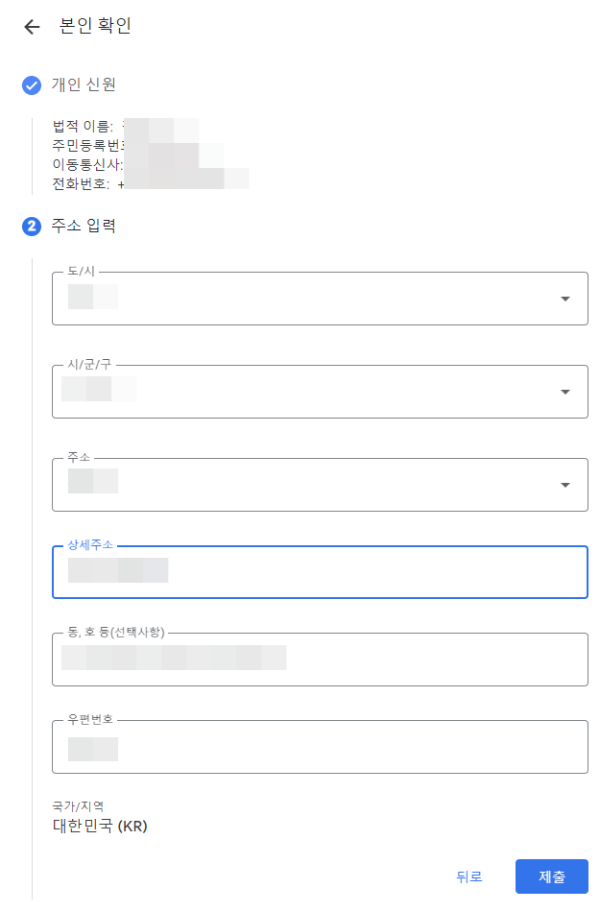Click the 주소 dropdown arrow
The height and width of the screenshot is (902, 600).
pyautogui.click(x=565, y=484)
